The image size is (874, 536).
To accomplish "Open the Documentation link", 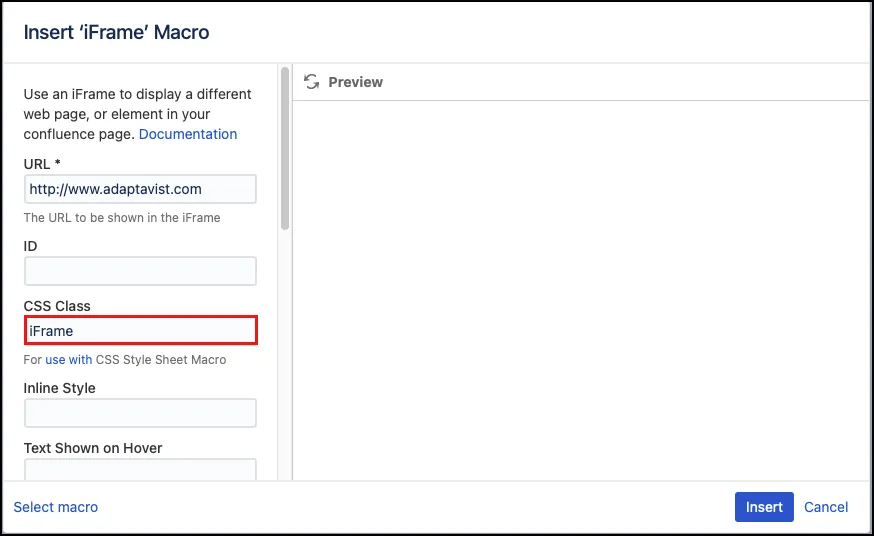I will pyautogui.click(x=188, y=134).
